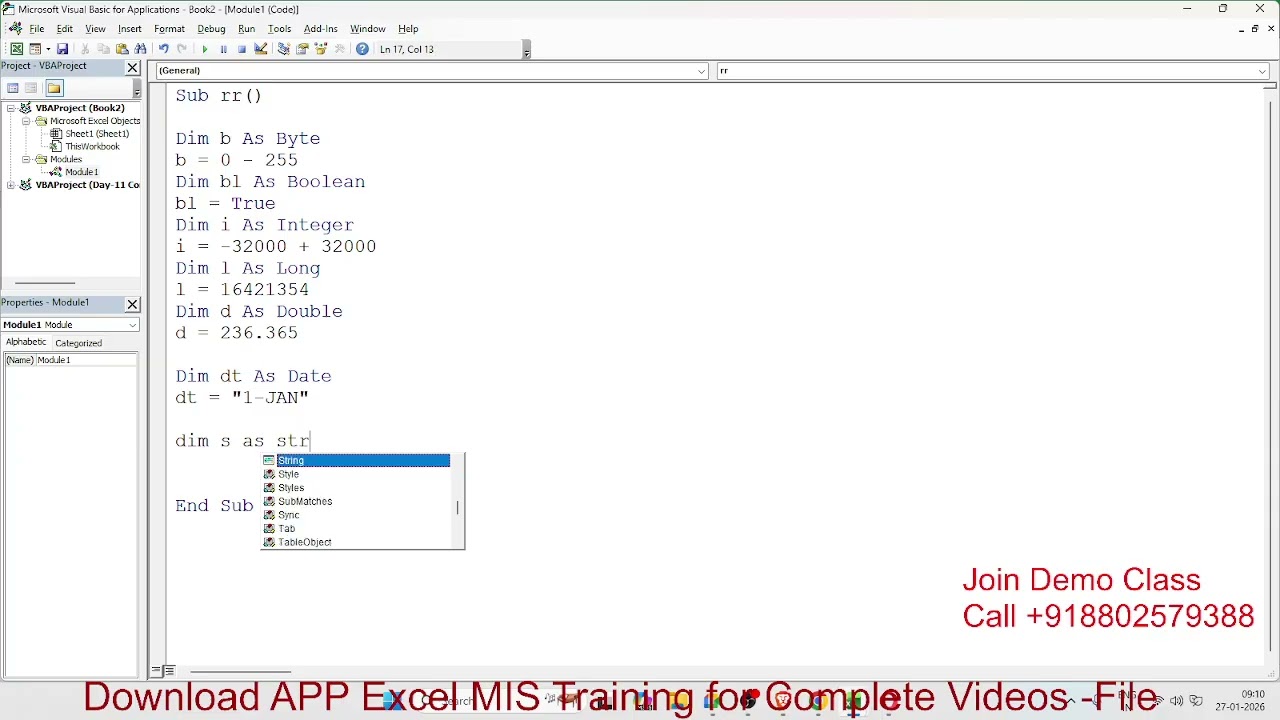Open the Edit menu

pos(65,29)
